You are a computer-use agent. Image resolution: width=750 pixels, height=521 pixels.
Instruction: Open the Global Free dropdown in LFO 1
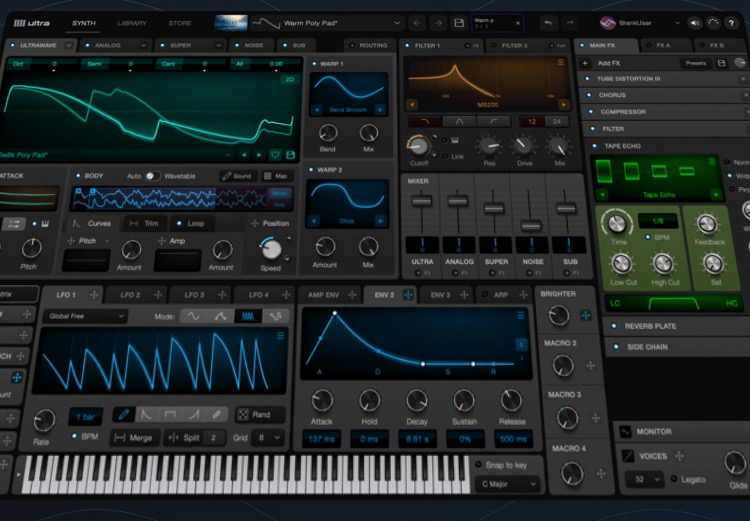[x=85, y=316]
